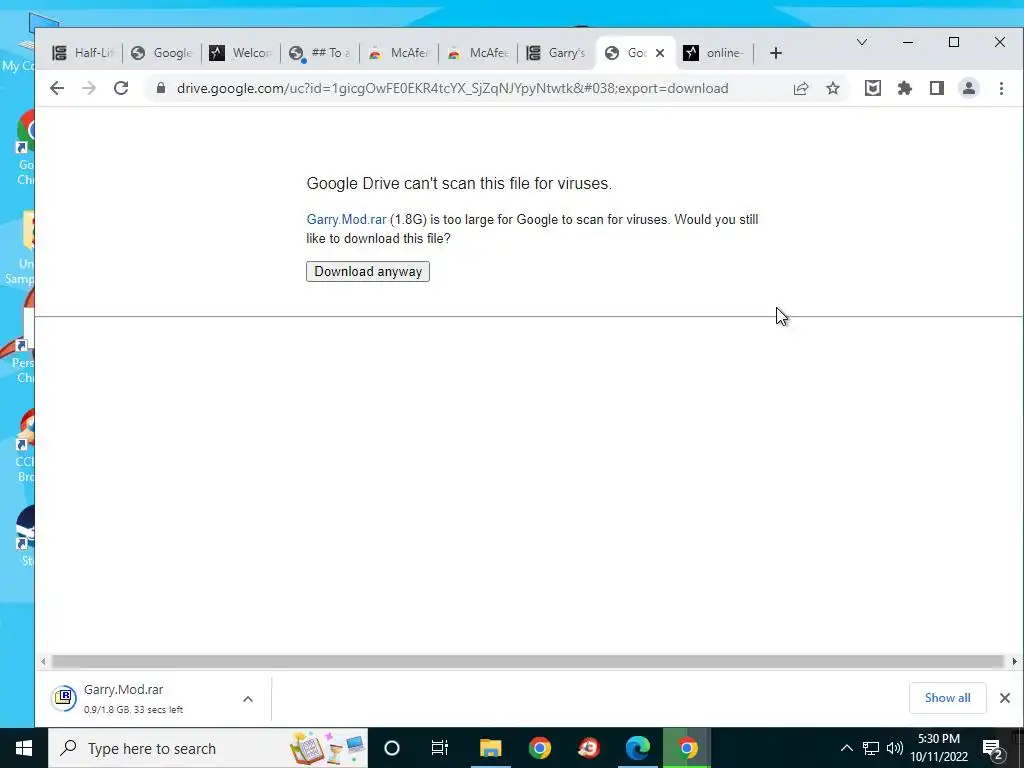This screenshot has width=1024, height=768.
Task: Switch to the '## To a' tab
Action: pos(320,53)
